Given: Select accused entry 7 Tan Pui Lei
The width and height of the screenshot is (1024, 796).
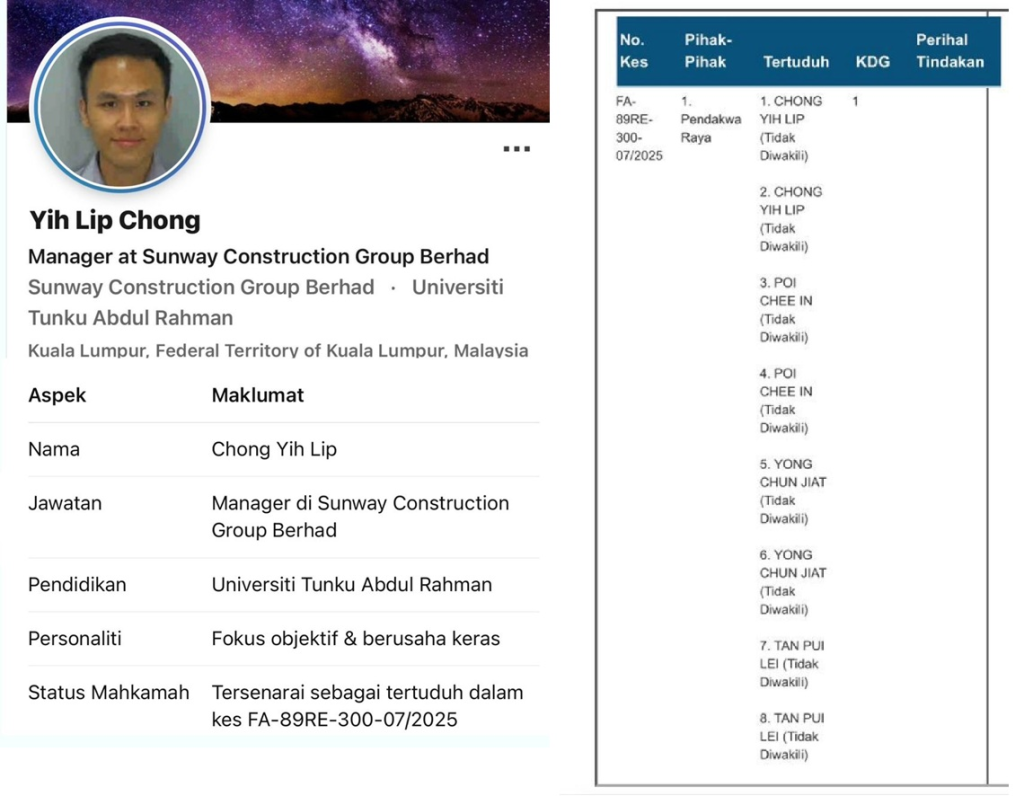Looking at the screenshot, I should coord(792,663).
